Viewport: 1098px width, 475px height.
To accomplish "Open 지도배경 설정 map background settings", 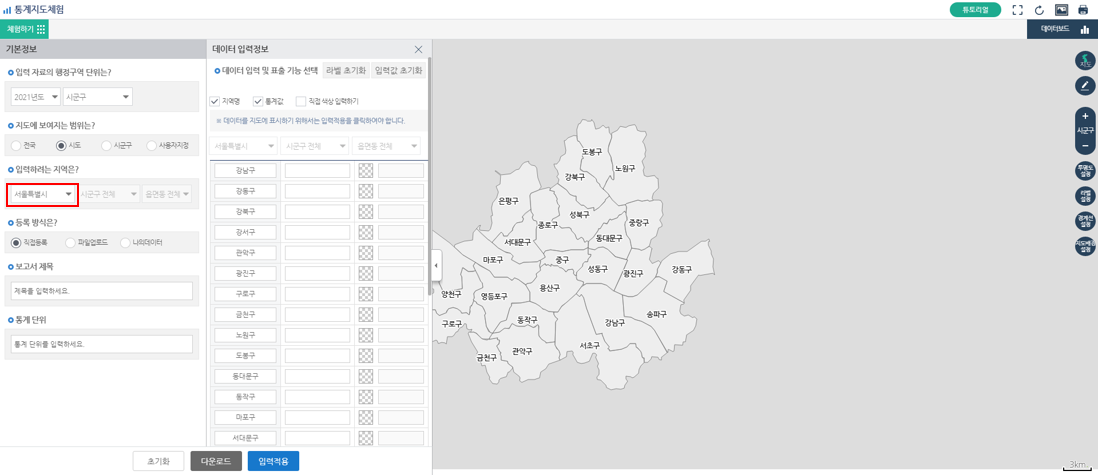I will pos(1085,247).
